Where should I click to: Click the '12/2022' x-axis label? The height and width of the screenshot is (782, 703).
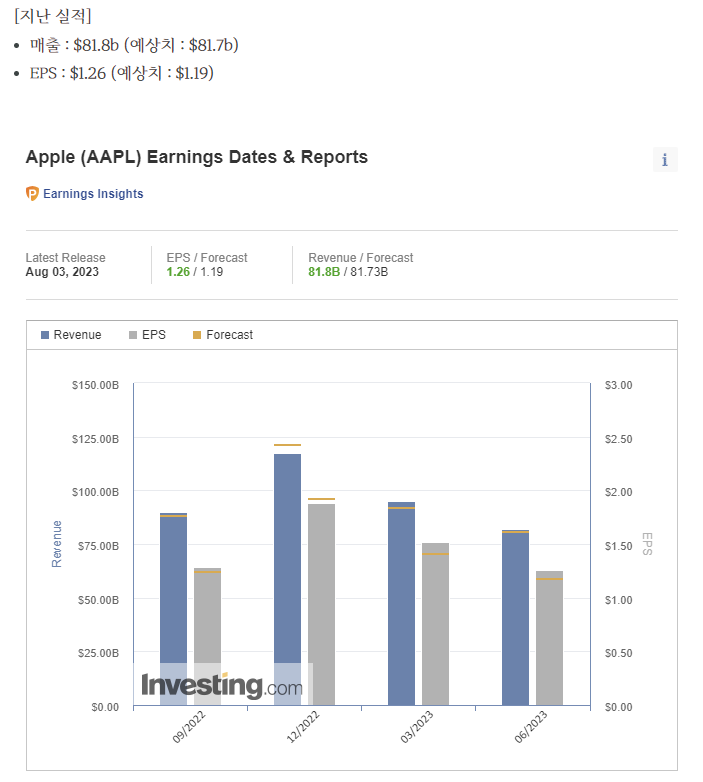303,727
